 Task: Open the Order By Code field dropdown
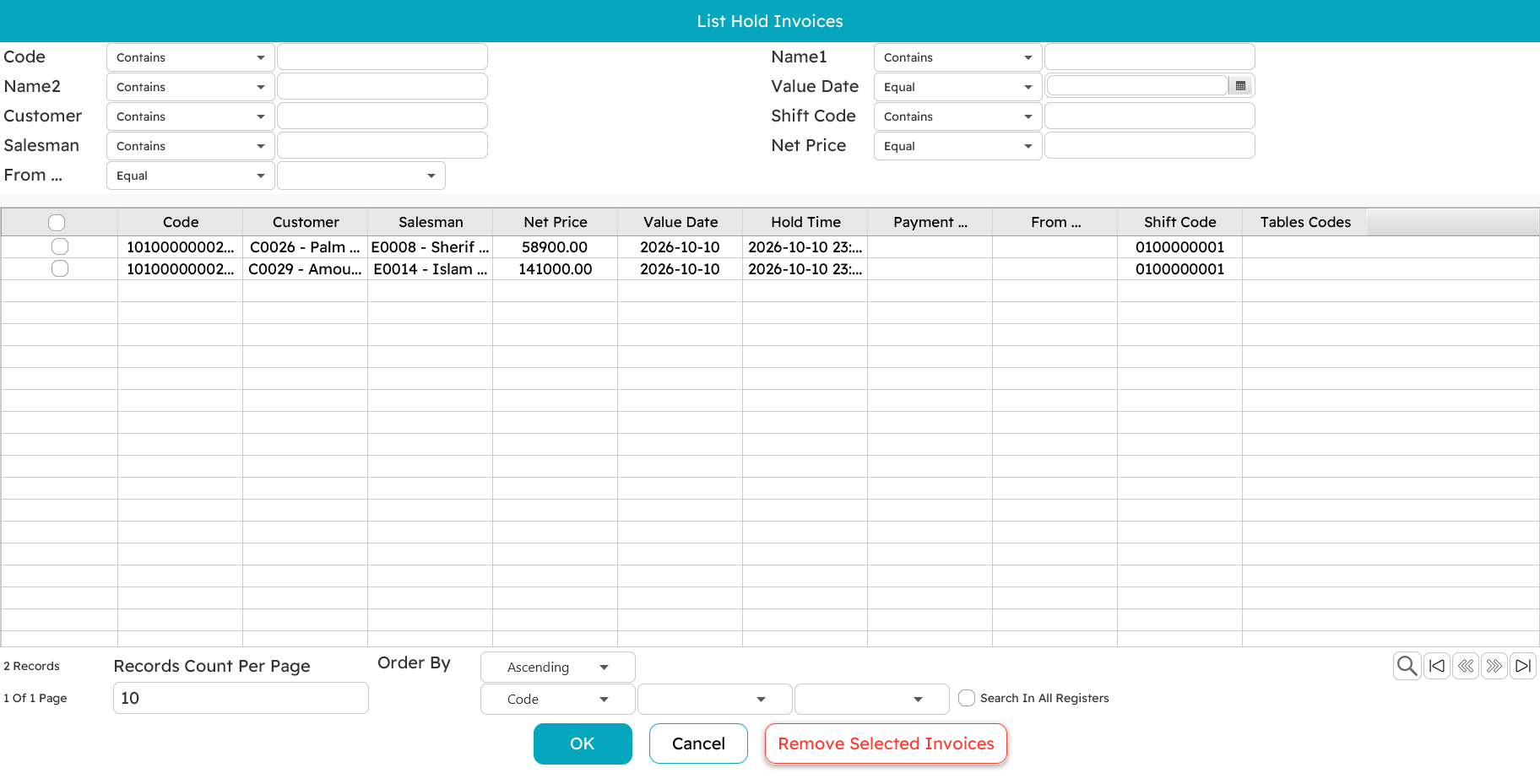click(x=558, y=699)
